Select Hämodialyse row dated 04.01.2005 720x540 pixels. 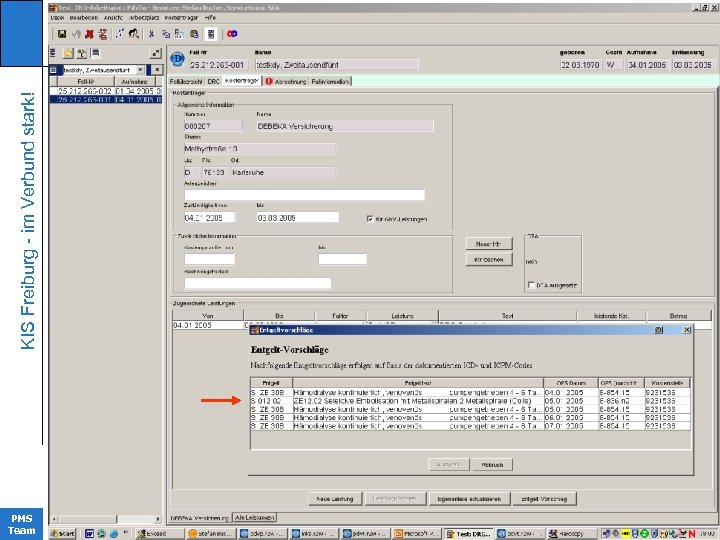click(x=470, y=393)
